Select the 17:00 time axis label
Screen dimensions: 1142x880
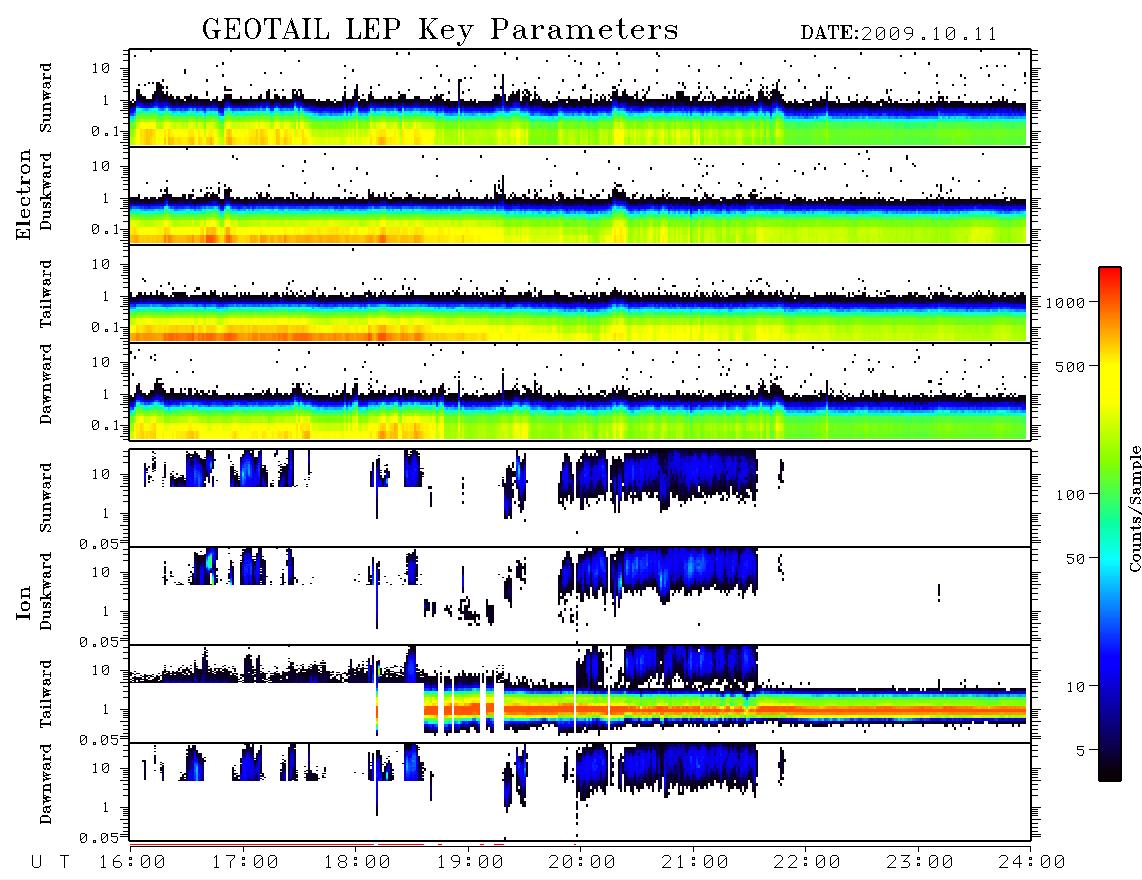click(x=245, y=863)
